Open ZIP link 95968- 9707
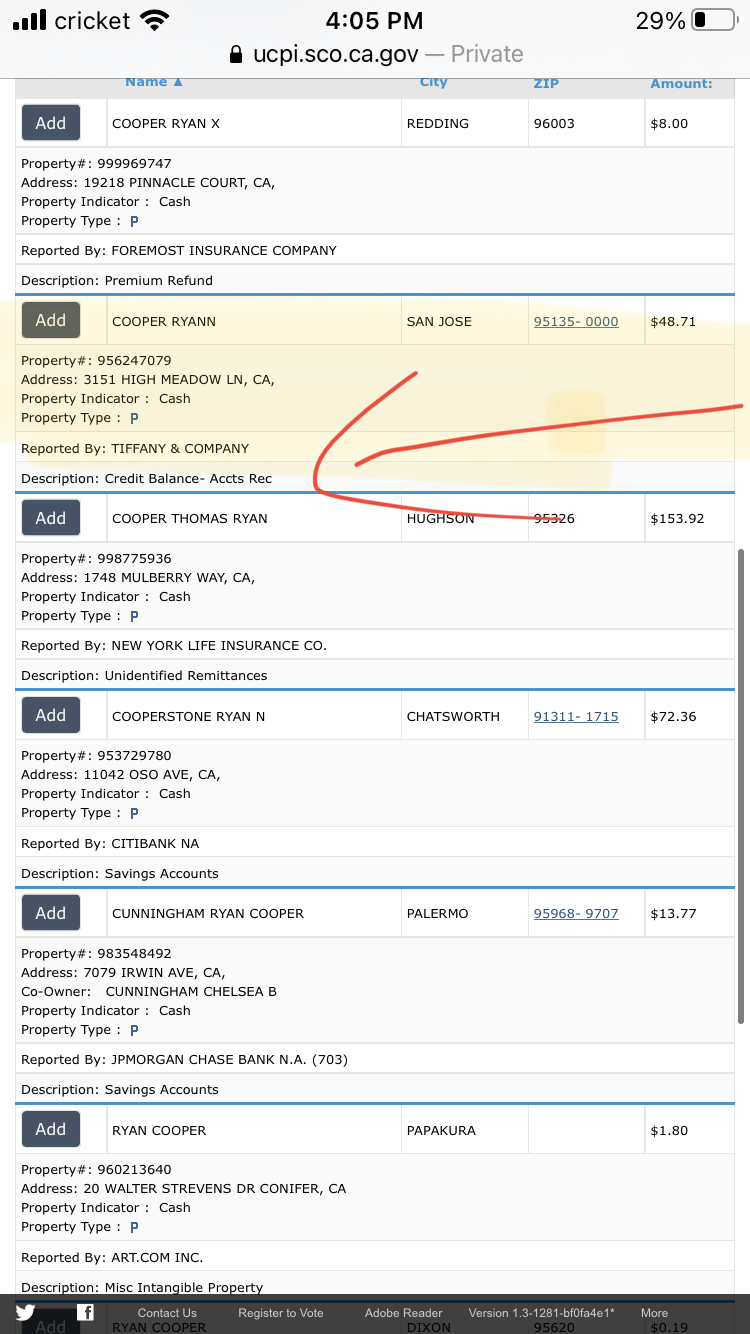This screenshot has height=1334, width=750. pyautogui.click(x=576, y=913)
